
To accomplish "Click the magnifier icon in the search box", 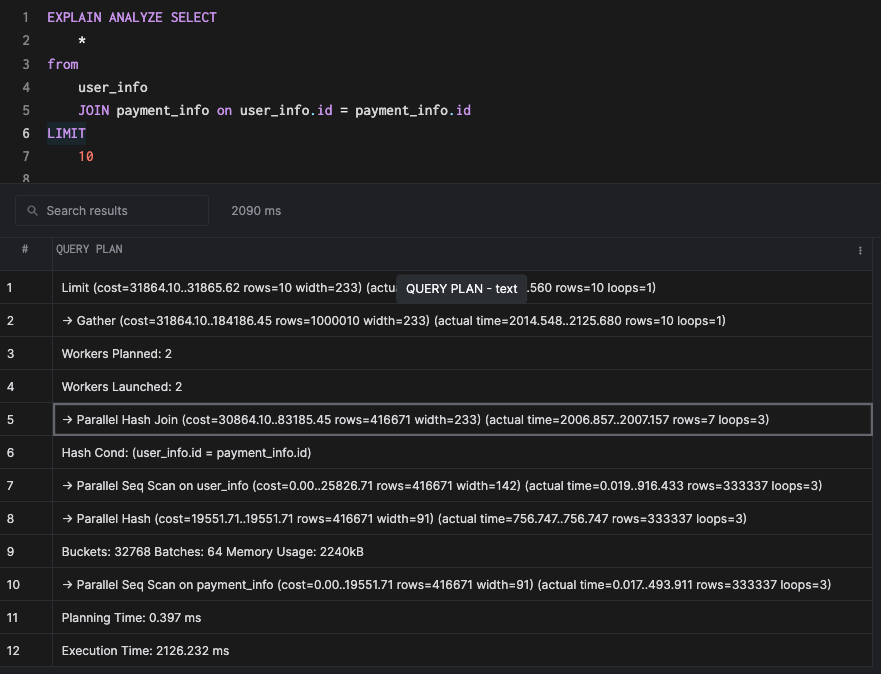I will coord(34,211).
